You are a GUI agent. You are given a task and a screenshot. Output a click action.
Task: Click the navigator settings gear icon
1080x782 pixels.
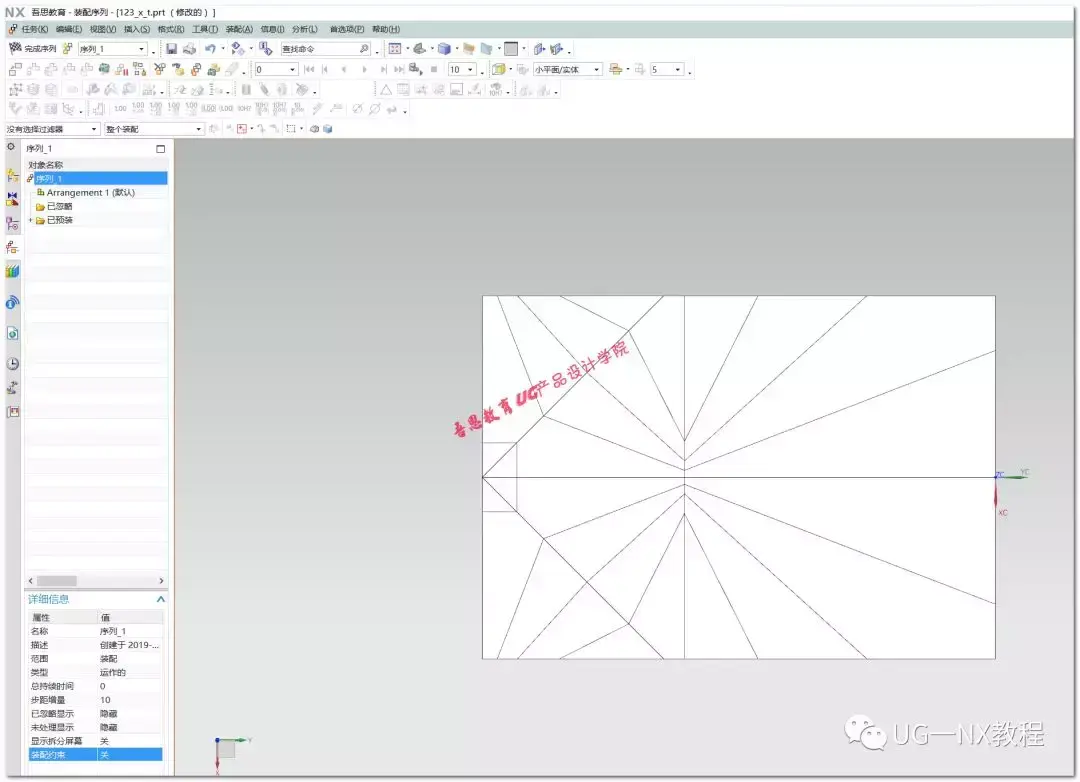click(11, 147)
